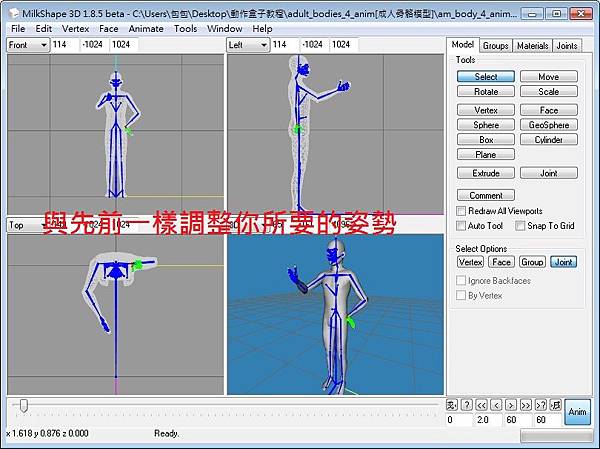Viewport: 600px width, 449px height.
Task: Activate the Scale tool
Action: click(549, 91)
